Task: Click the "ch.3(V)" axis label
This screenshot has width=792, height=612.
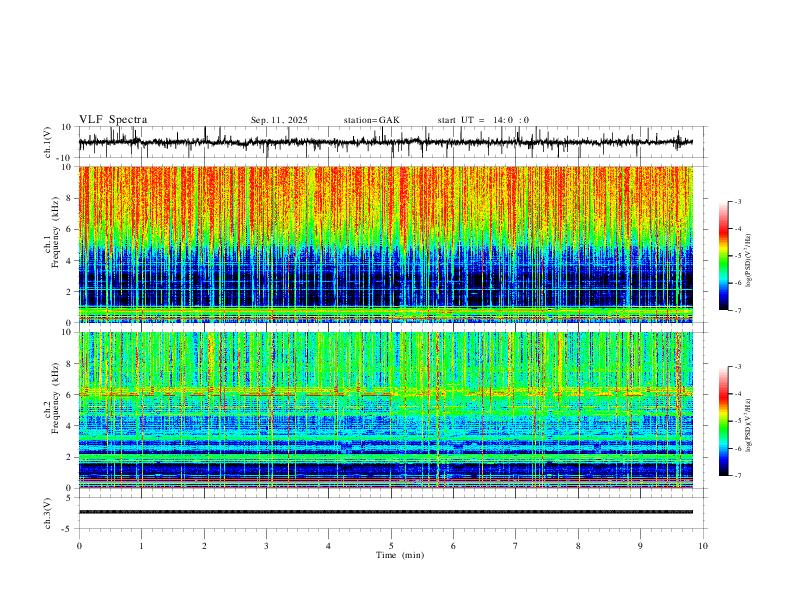Action: tap(48, 513)
